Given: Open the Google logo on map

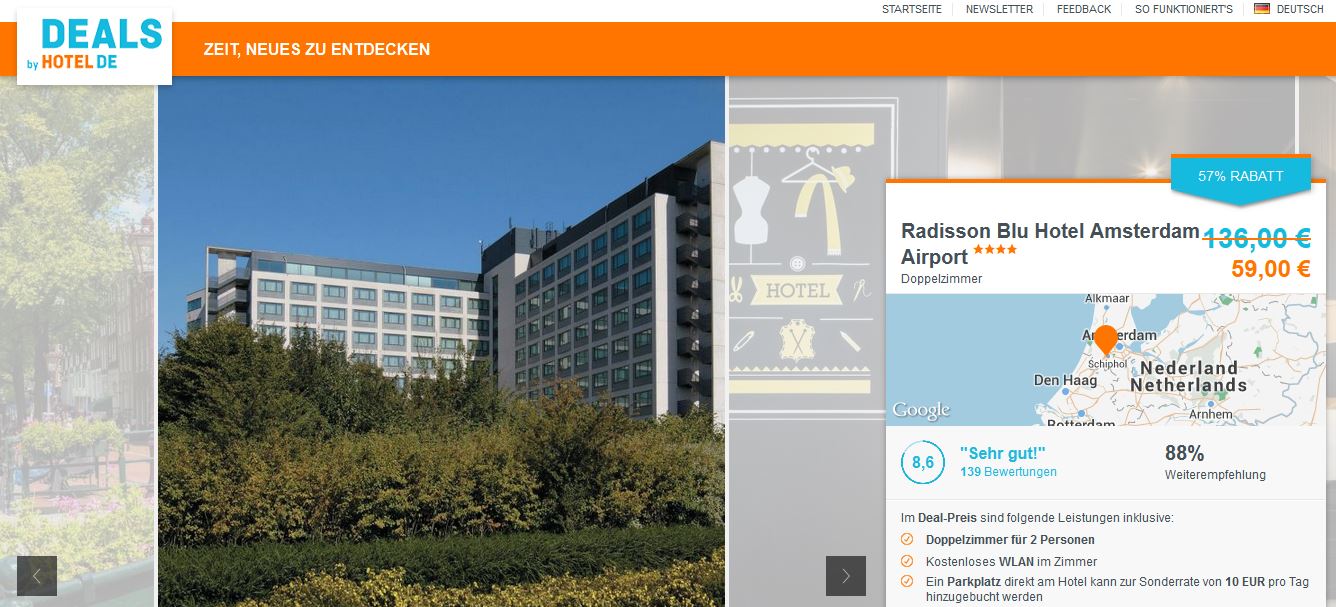Looking at the screenshot, I should tap(921, 410).
